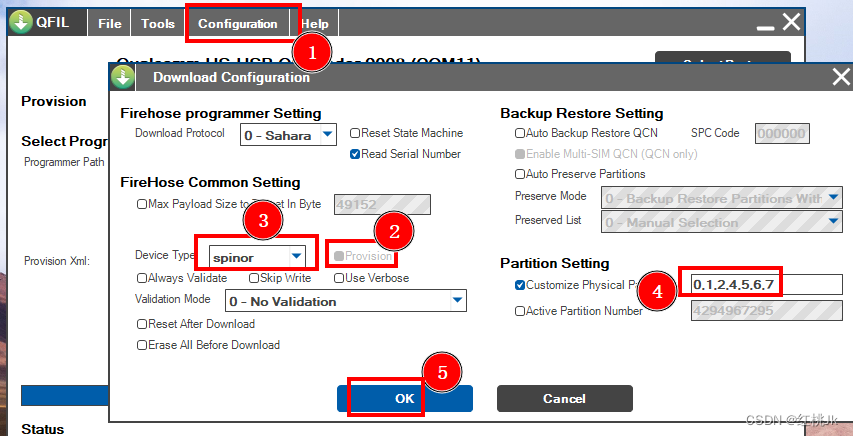This screenshot has width=853, height=436.
Task: Enable Reset After Download checkbox
Action: point(142,324)
